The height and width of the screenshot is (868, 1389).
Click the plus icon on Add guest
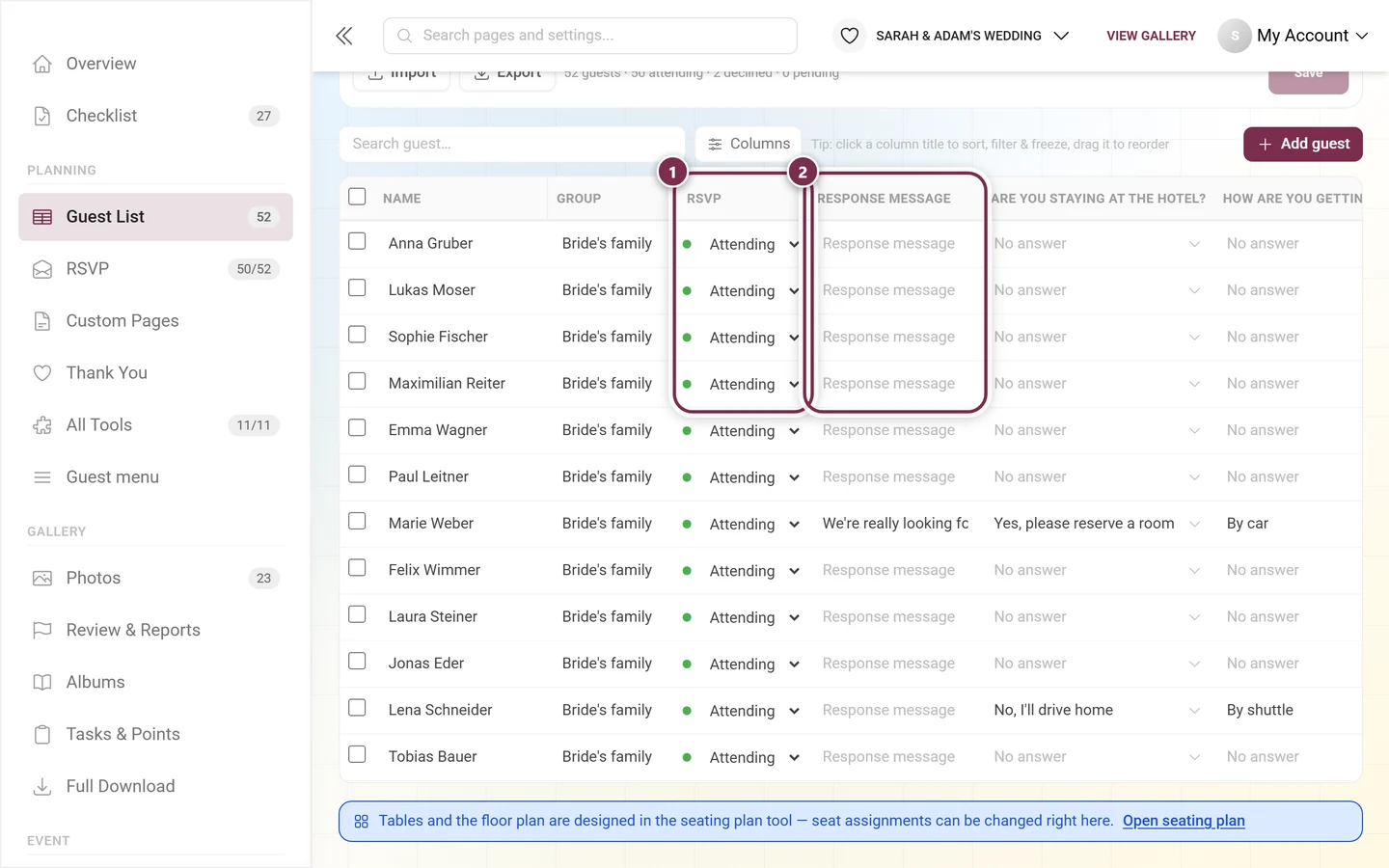point(1265,144)
